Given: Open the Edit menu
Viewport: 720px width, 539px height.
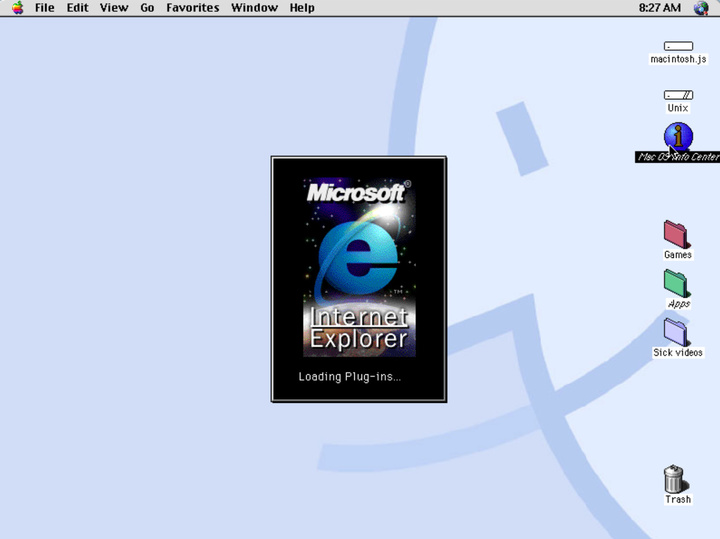Looking at the screenshot, I should point(77,8).
